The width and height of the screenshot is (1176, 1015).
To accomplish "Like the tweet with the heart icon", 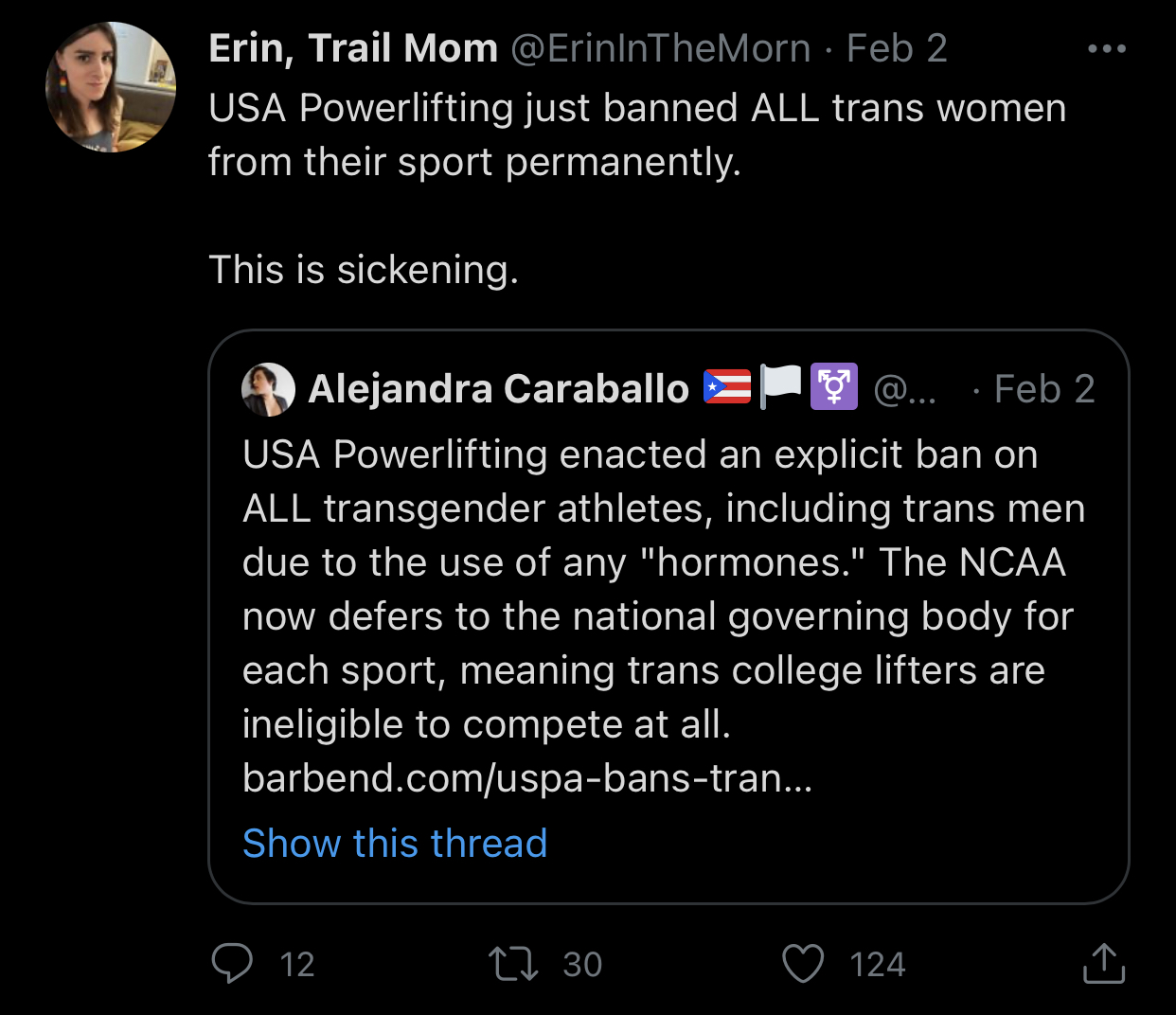I will tap(803, 964).
